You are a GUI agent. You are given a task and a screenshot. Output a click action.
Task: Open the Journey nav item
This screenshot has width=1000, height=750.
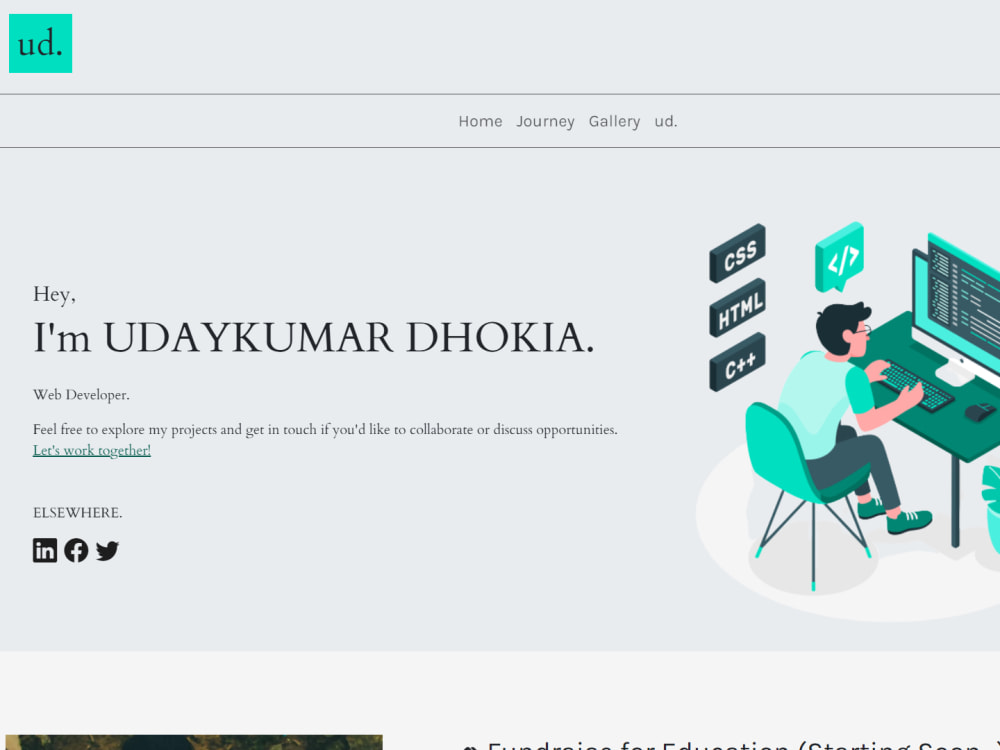click(545, 121)
